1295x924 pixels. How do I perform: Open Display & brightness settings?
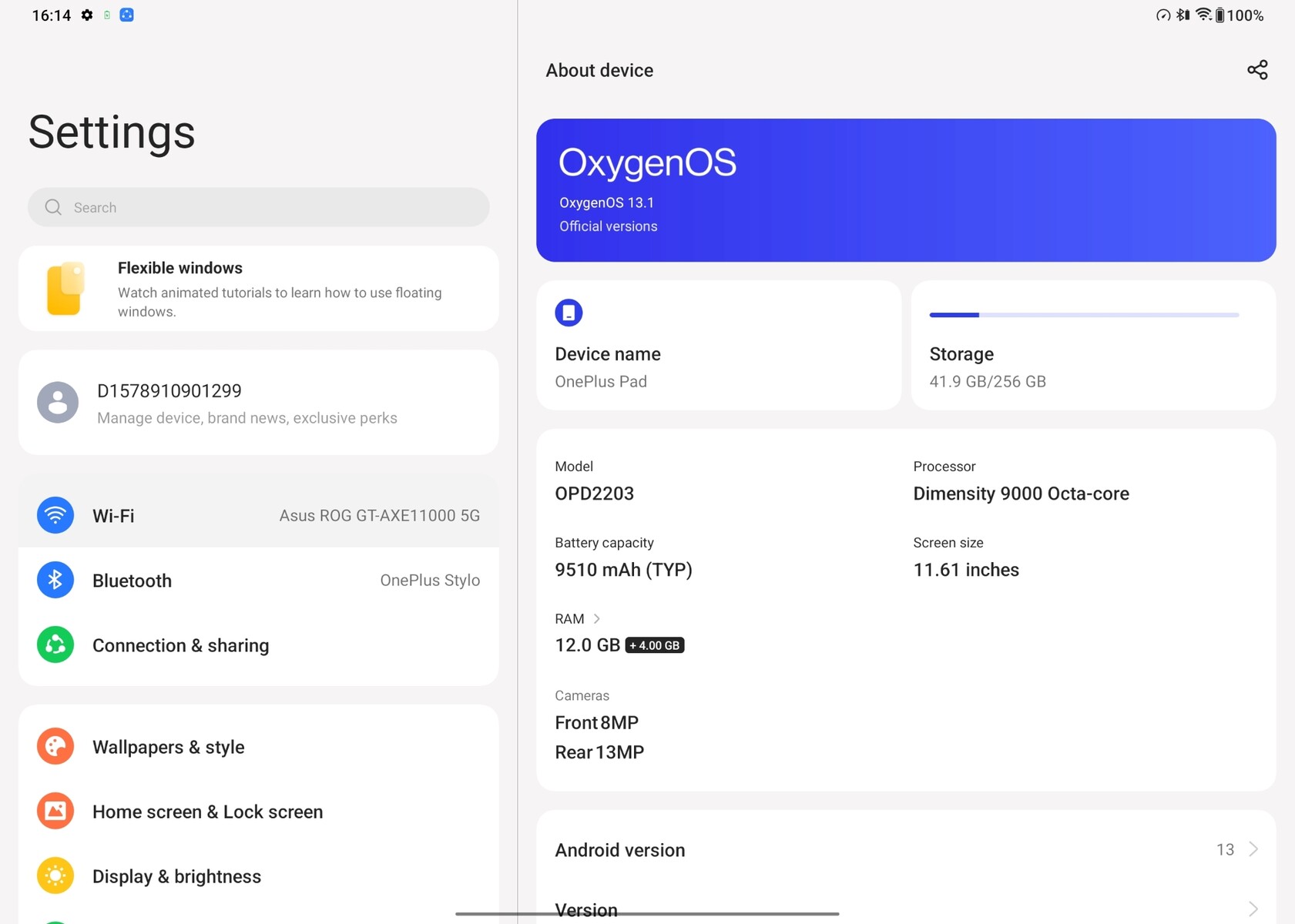point(258,875)
